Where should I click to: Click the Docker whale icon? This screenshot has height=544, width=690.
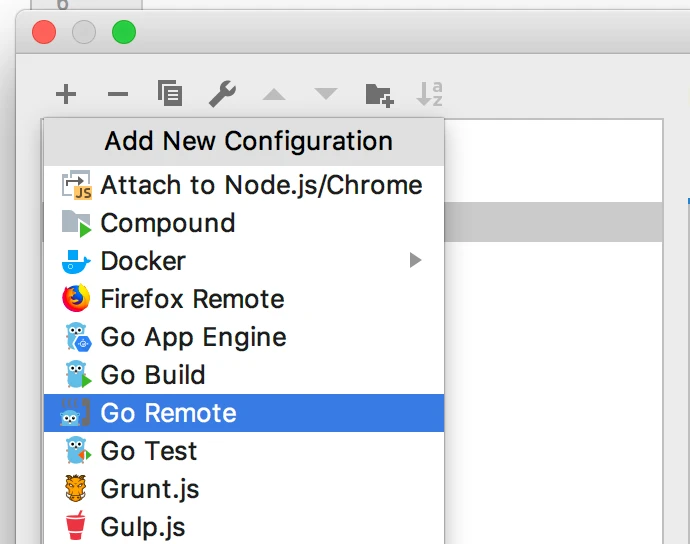76,262
